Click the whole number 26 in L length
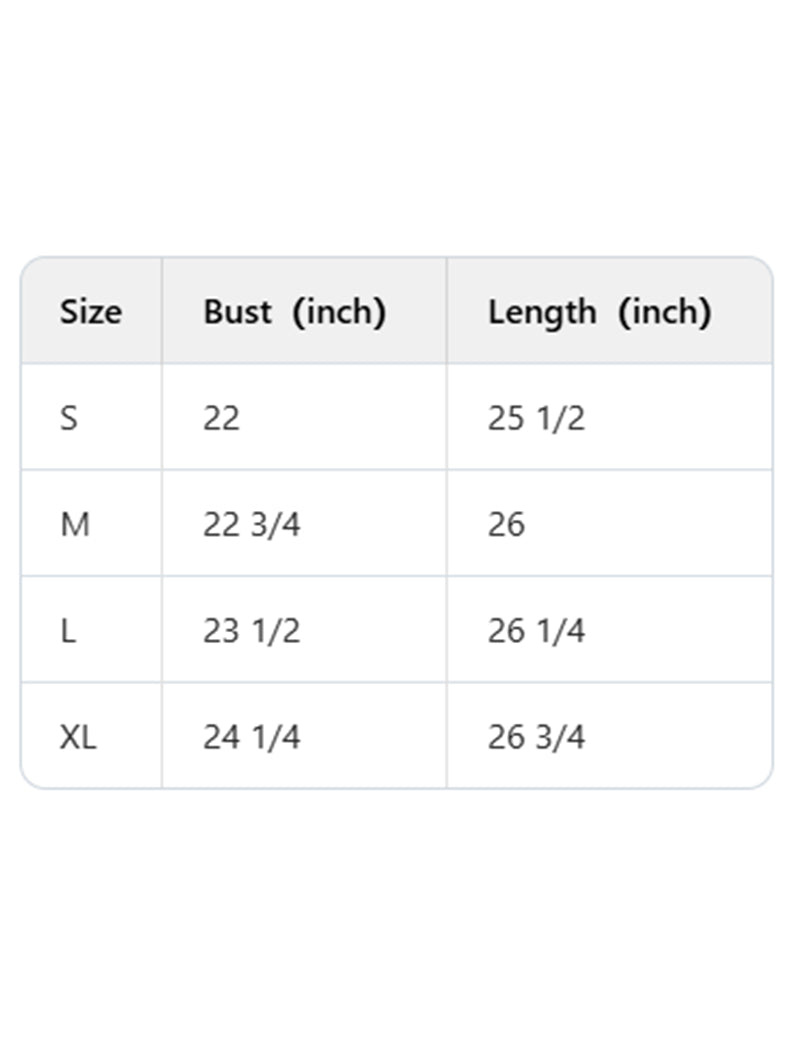Screen dimensions: 800x1050 [506, 631]
